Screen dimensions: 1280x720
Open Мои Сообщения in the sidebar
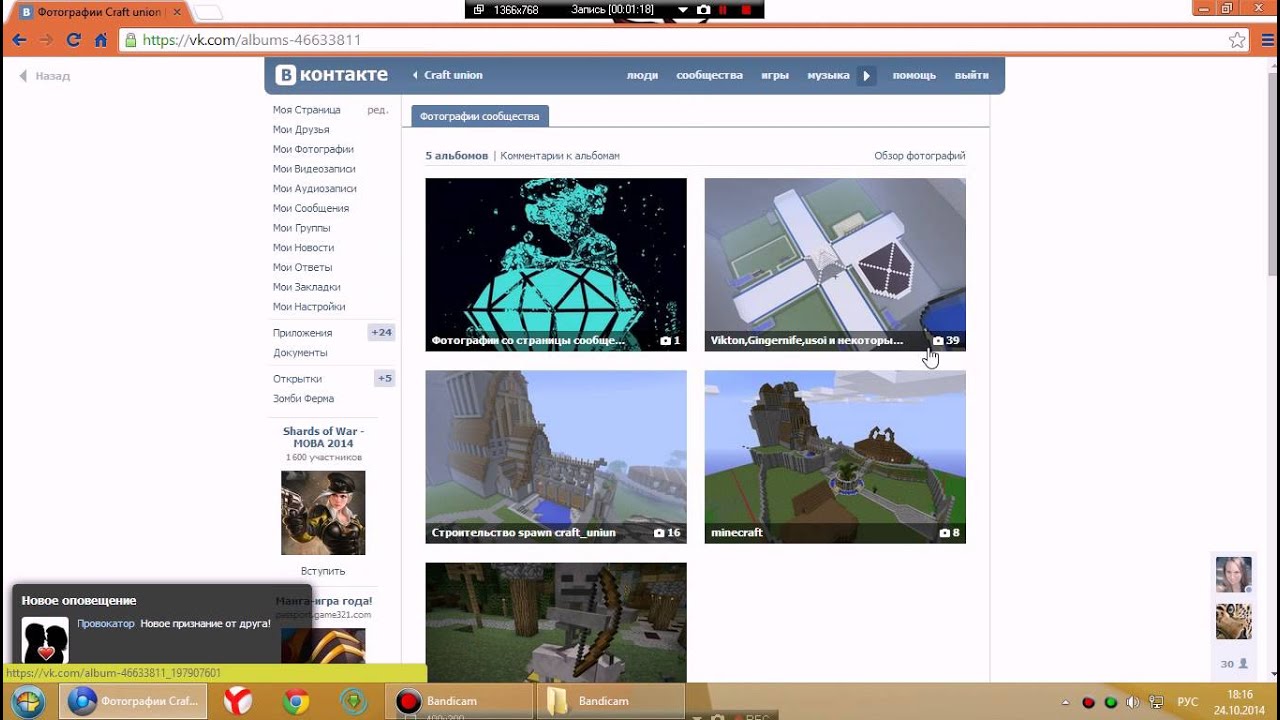pyautogui.click(x=311, y=208)
